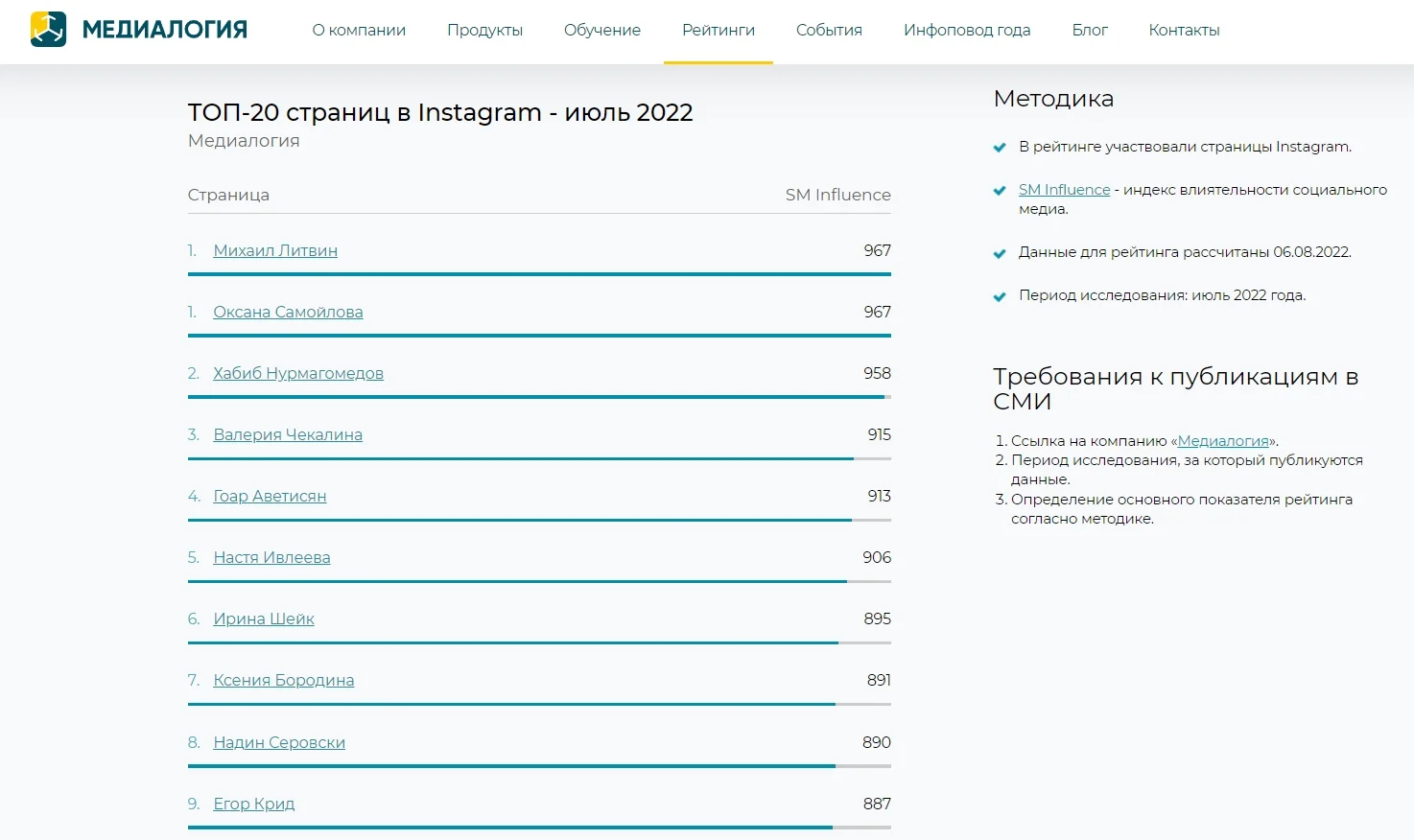The height and width of the screenshot is (840, 1414).
Task: Open Валерия Чекалина's page link
Action: pos(288,434)
